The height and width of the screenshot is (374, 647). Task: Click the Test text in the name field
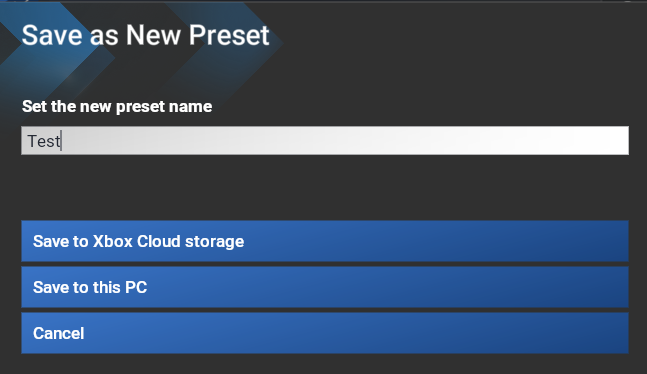pyautogui.click(x=44, y=141)
